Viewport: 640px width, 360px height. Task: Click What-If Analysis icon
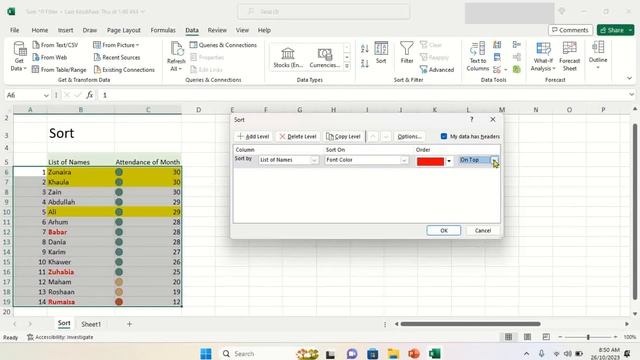(x=543, y=49)
